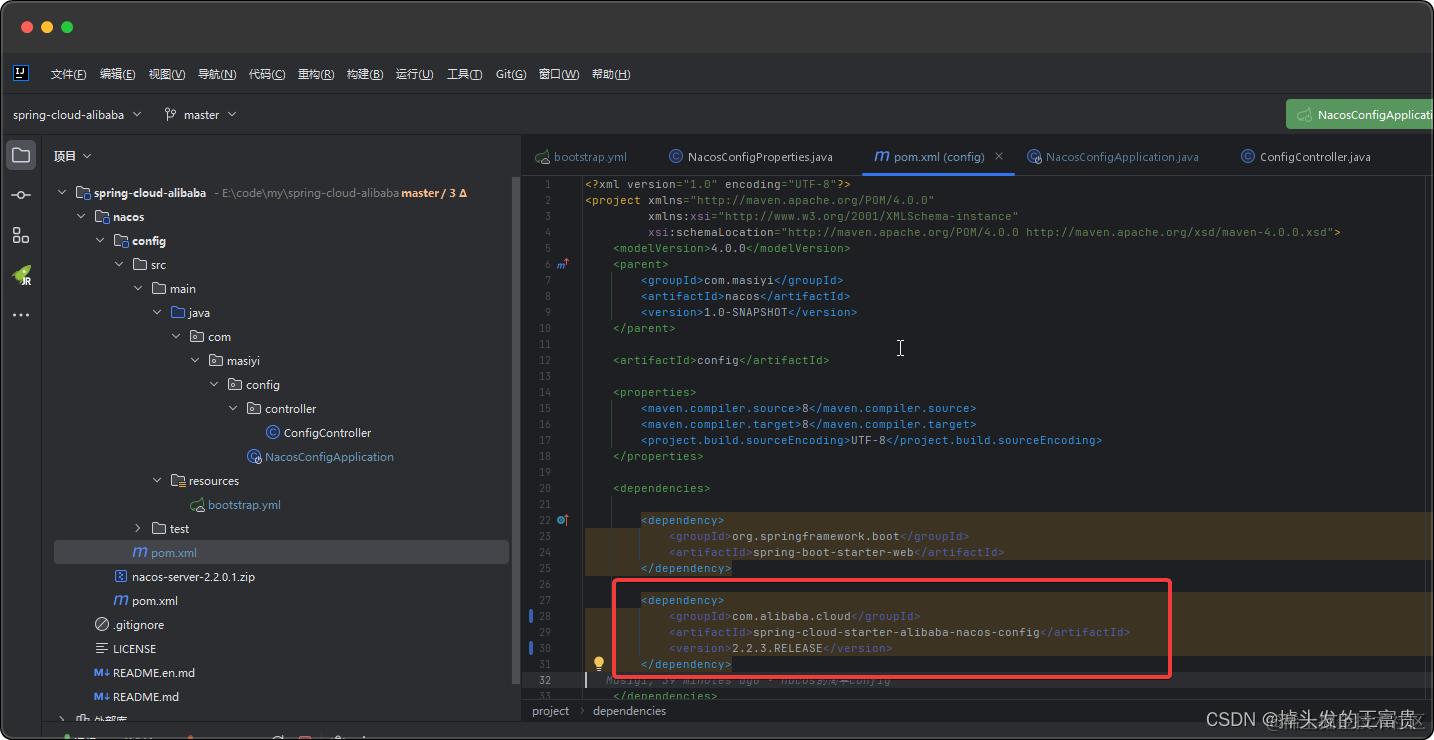Image resolution: width=1434 pixels, height=740 pixels.
Task: Click the bootstrap.yml file icon in tree
Action: pos(197,505)
